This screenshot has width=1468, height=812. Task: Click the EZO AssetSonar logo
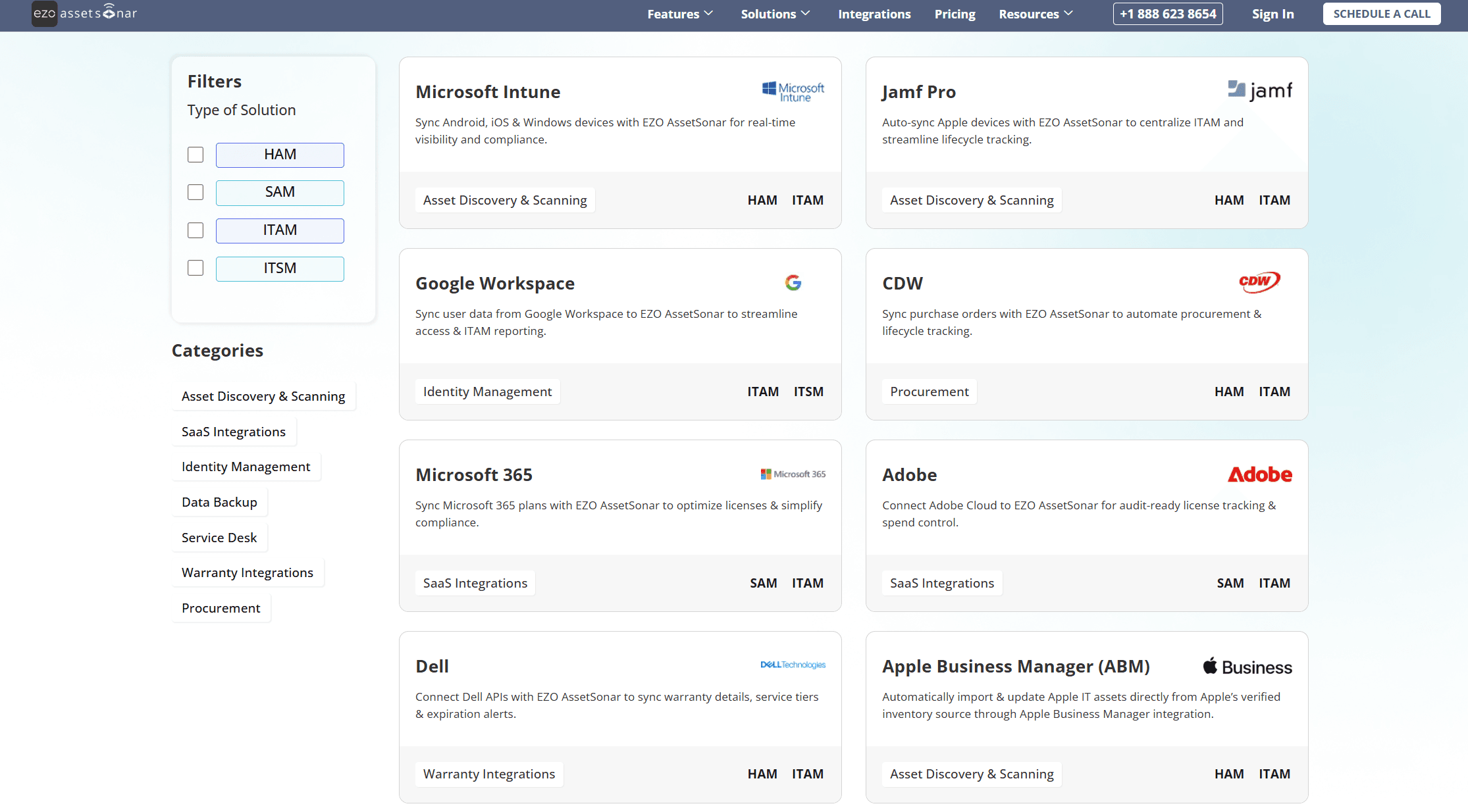pos(84,13)
